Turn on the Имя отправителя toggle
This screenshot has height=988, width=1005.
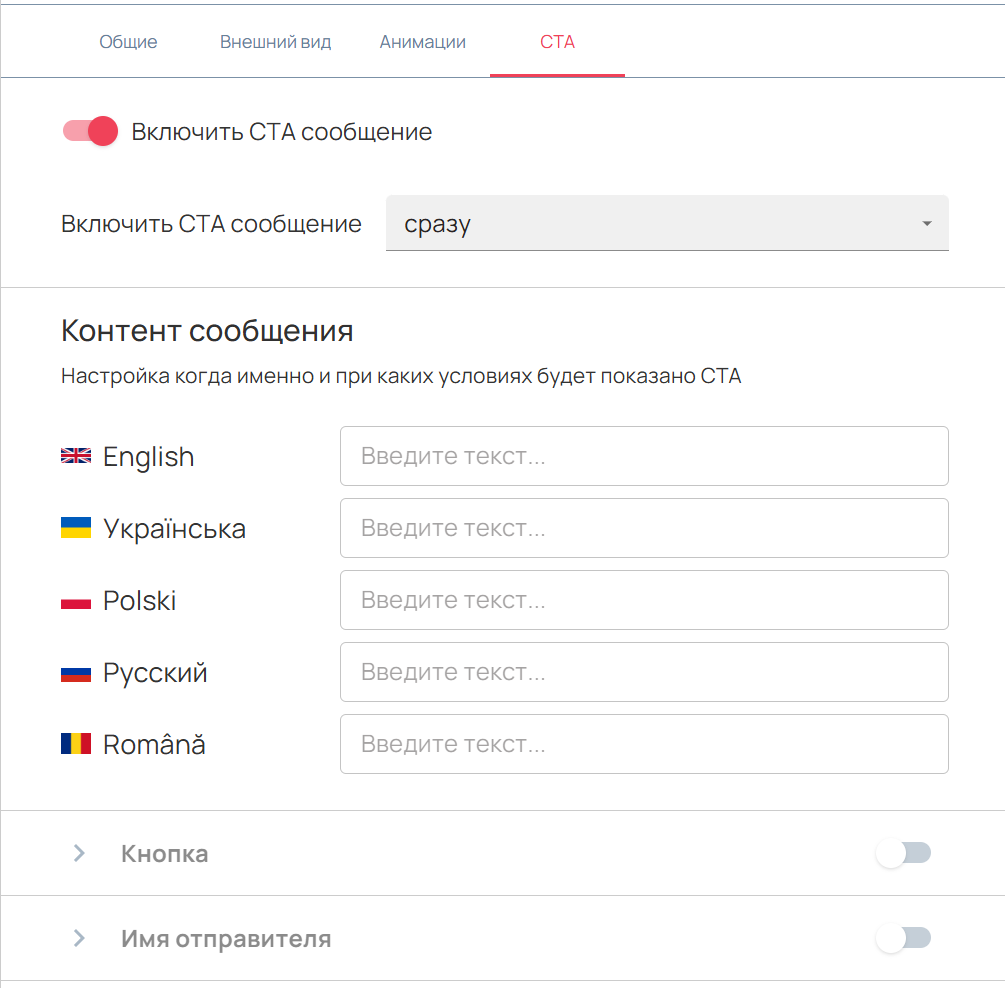tap(903, 938)
